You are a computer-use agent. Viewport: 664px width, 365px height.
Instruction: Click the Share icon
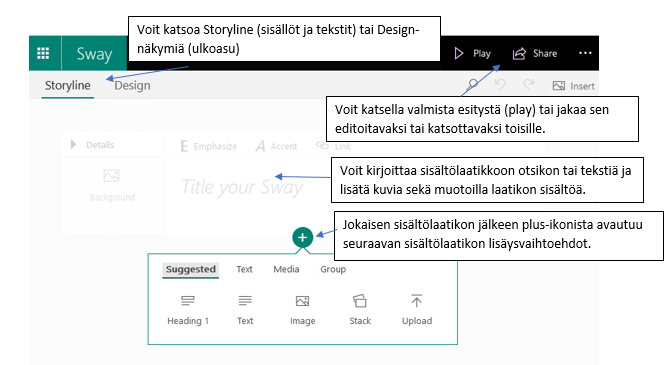tap(519, 53)
